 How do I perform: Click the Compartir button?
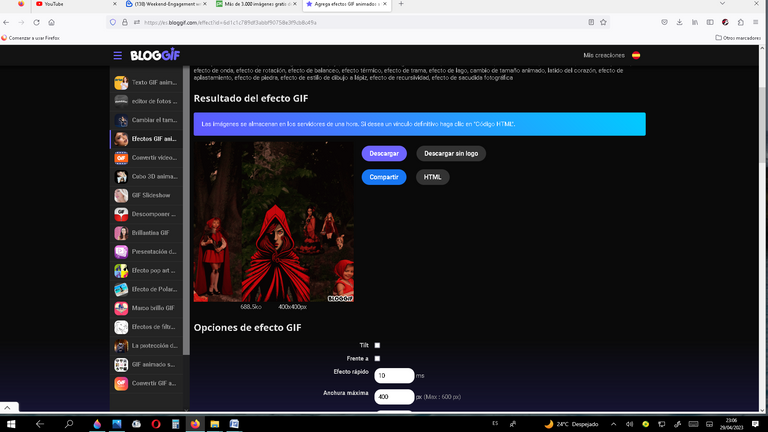coord(384,177)
